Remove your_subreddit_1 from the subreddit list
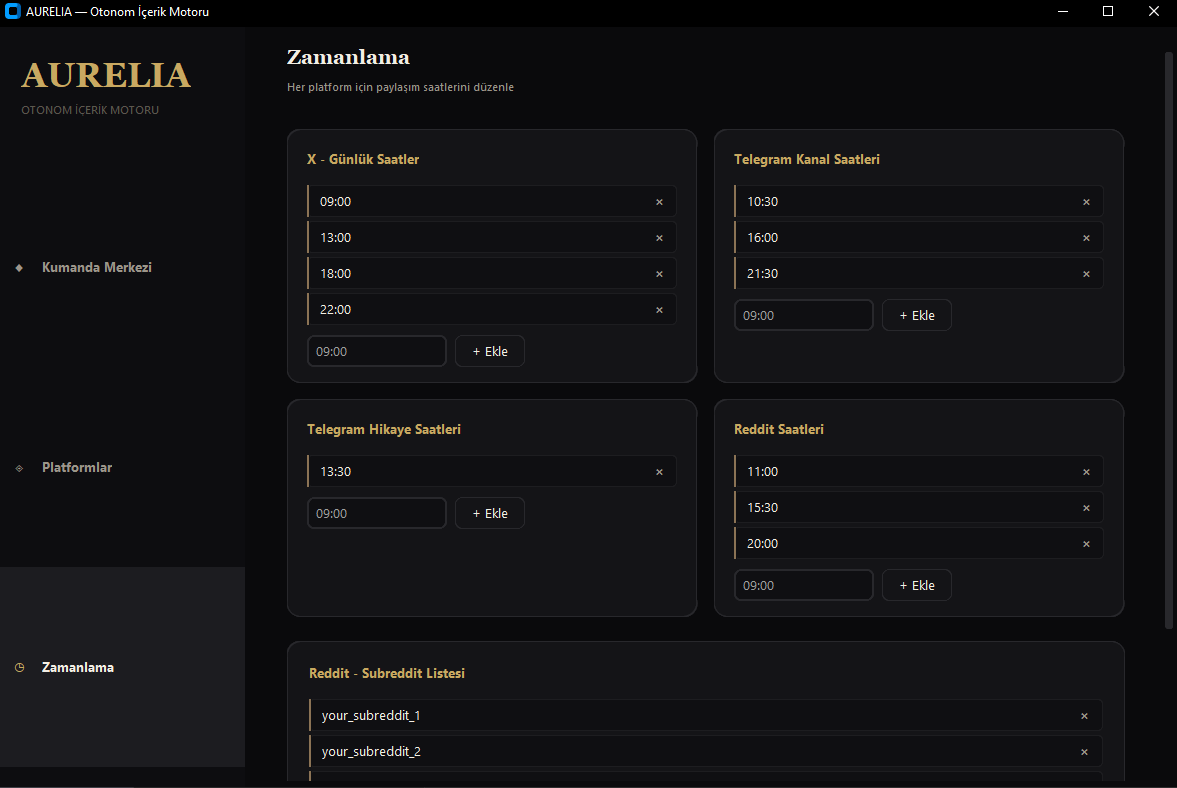Viewport: 1177px width, 788px height. tap(1084, 716)
